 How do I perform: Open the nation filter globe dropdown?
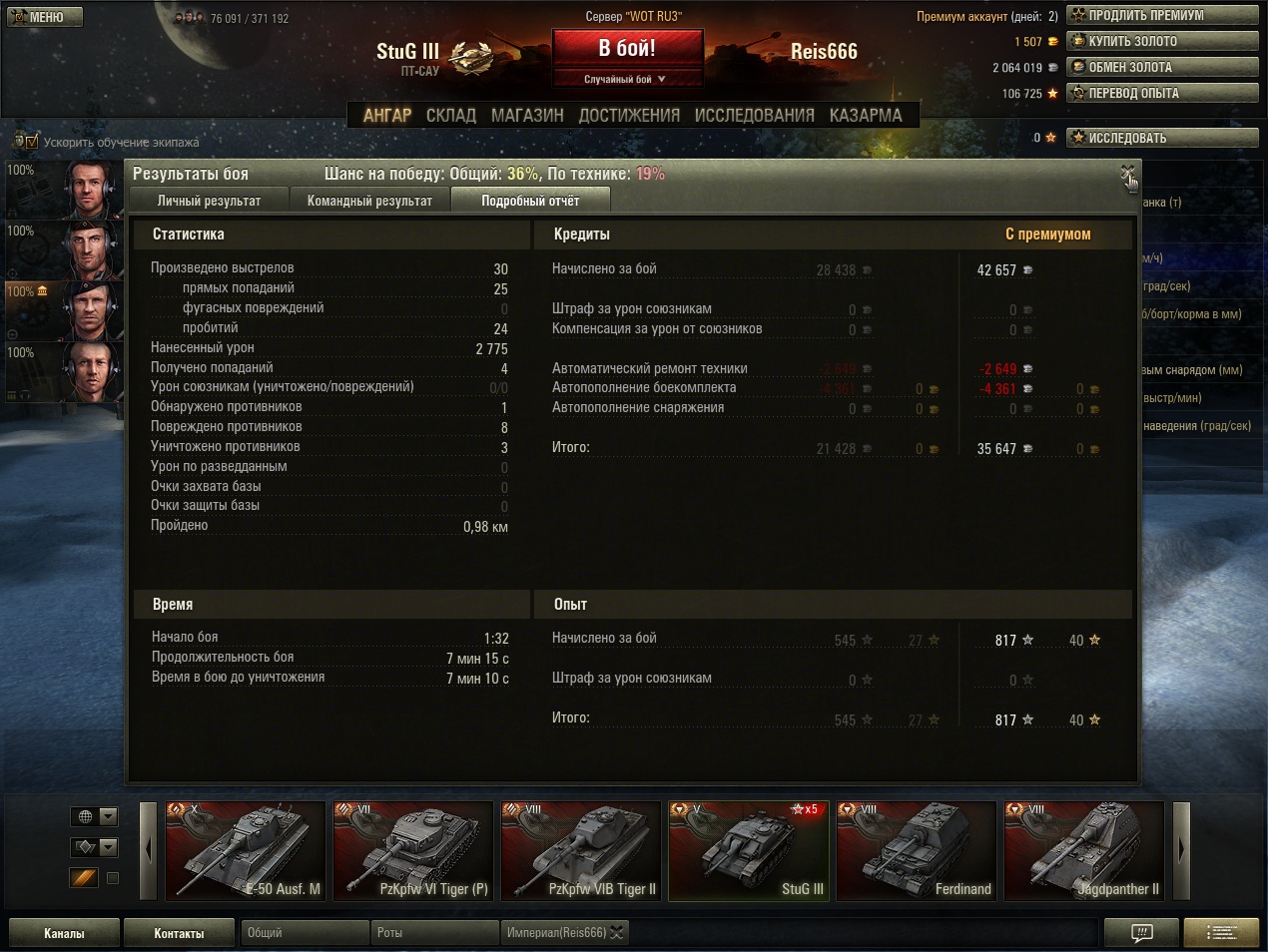pos(95,816)
